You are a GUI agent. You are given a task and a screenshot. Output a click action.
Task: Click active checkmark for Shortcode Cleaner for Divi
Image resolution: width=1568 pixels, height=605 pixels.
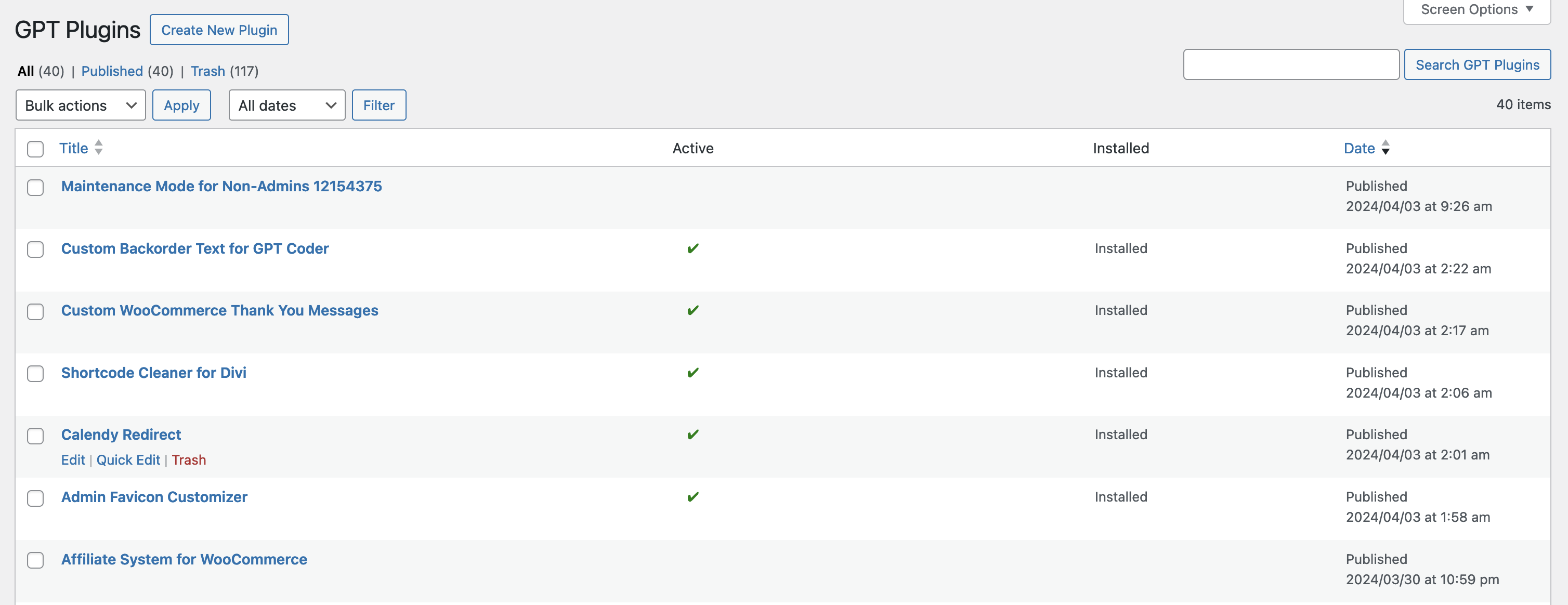(692, 373)
